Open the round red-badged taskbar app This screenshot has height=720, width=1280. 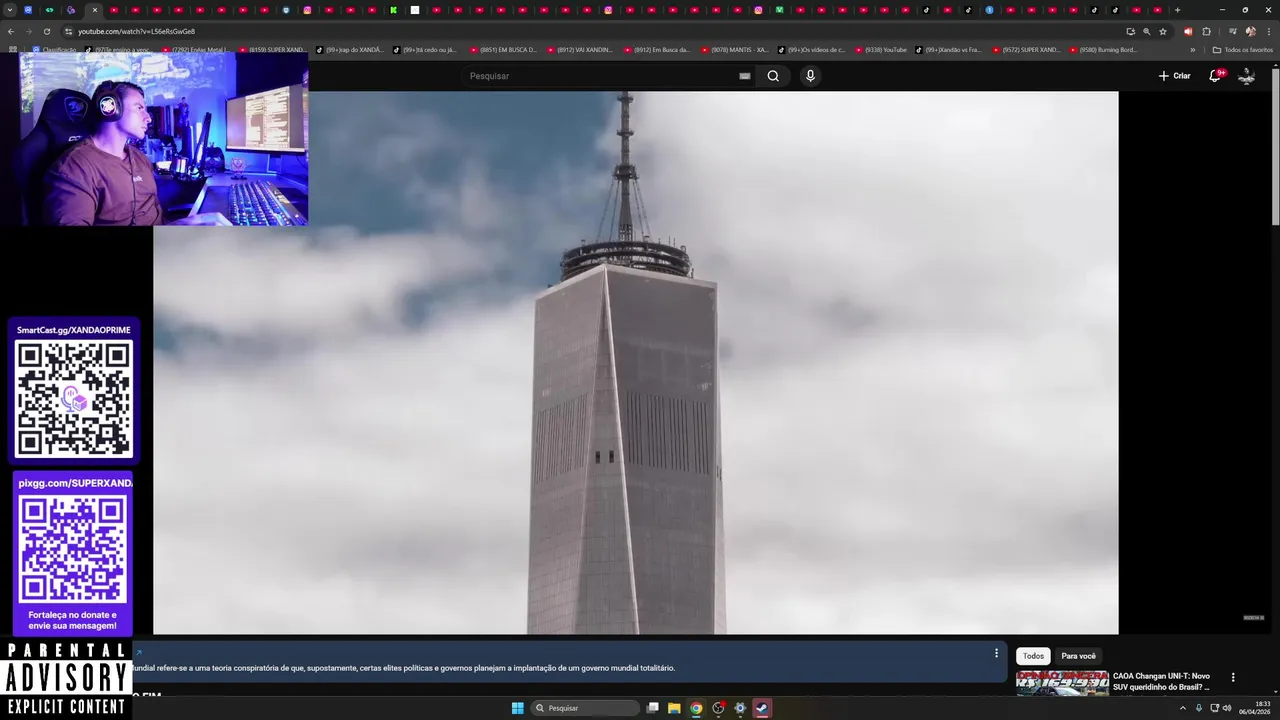click(718, 708)
